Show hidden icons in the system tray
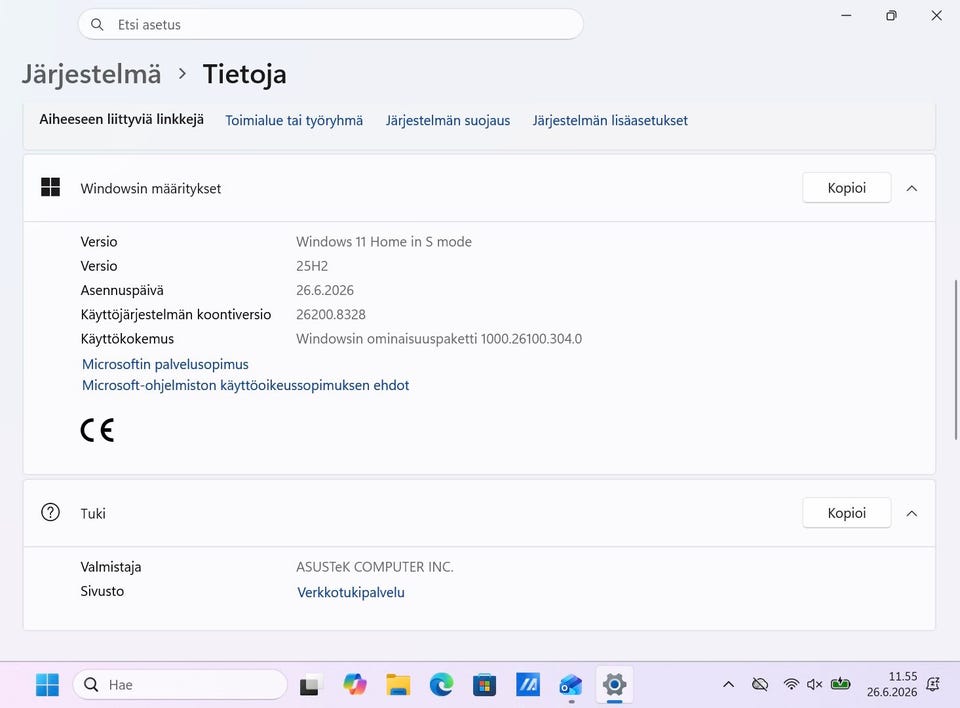This screenshot has width=960, height=708. click(x=729, y=685)
